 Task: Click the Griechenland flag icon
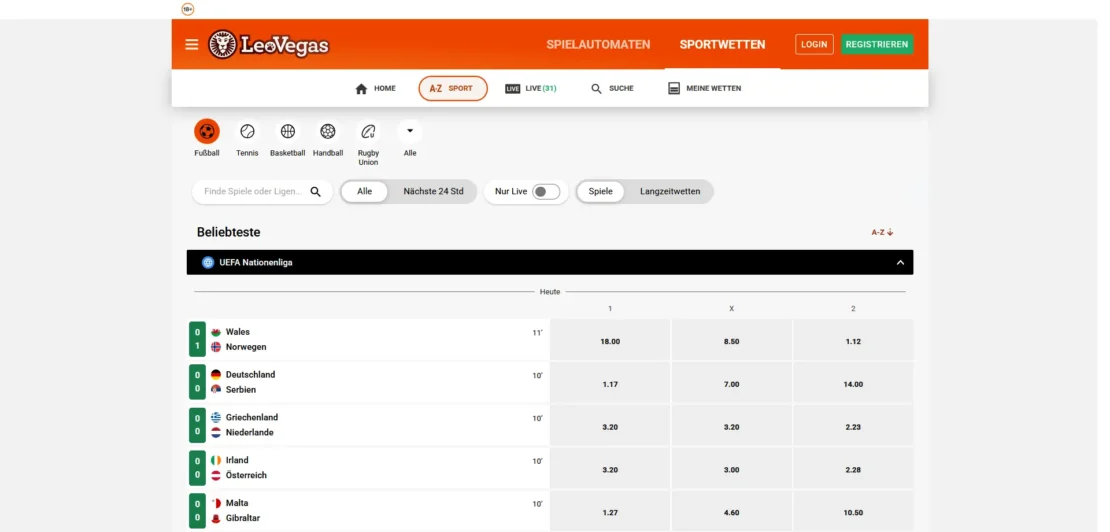216,417
